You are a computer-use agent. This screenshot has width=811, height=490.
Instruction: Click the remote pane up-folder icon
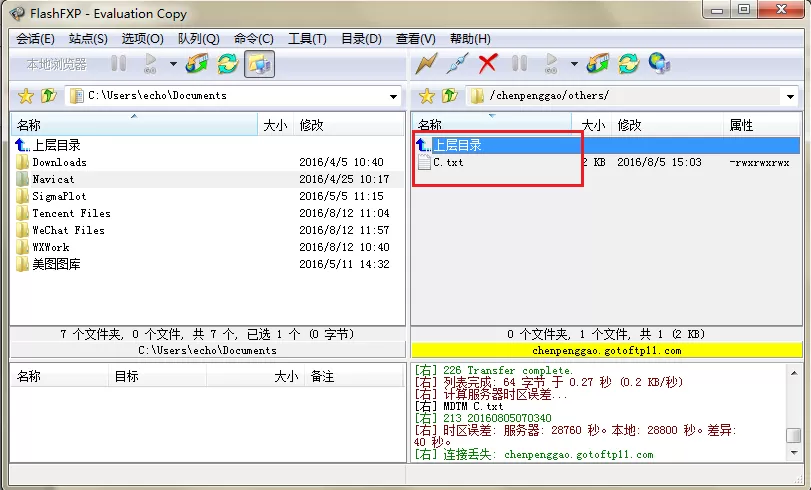(449, 95)
